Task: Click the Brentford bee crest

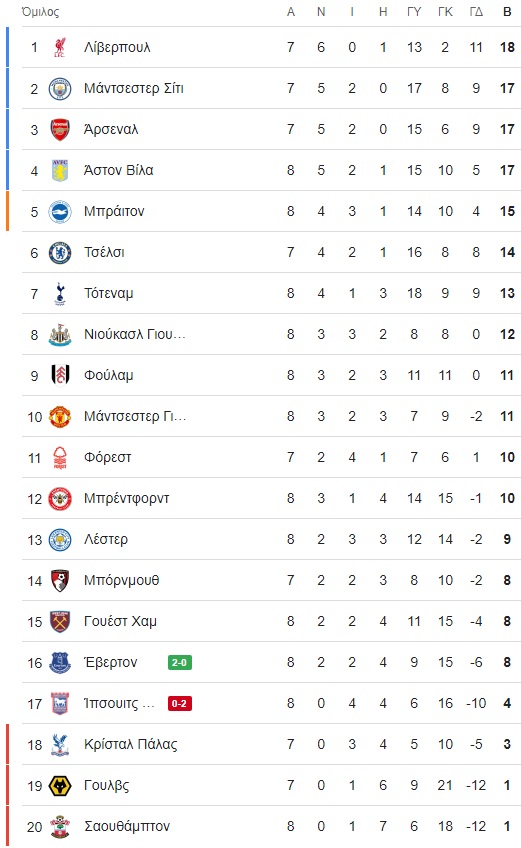Action: point(60,499)
